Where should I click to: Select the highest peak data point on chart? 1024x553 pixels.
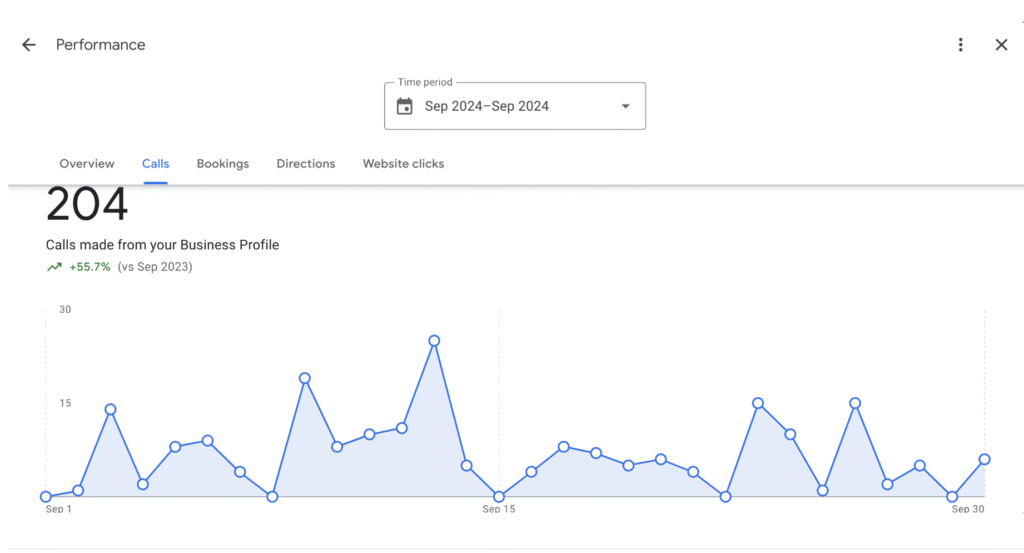click(x=434, y=341)
